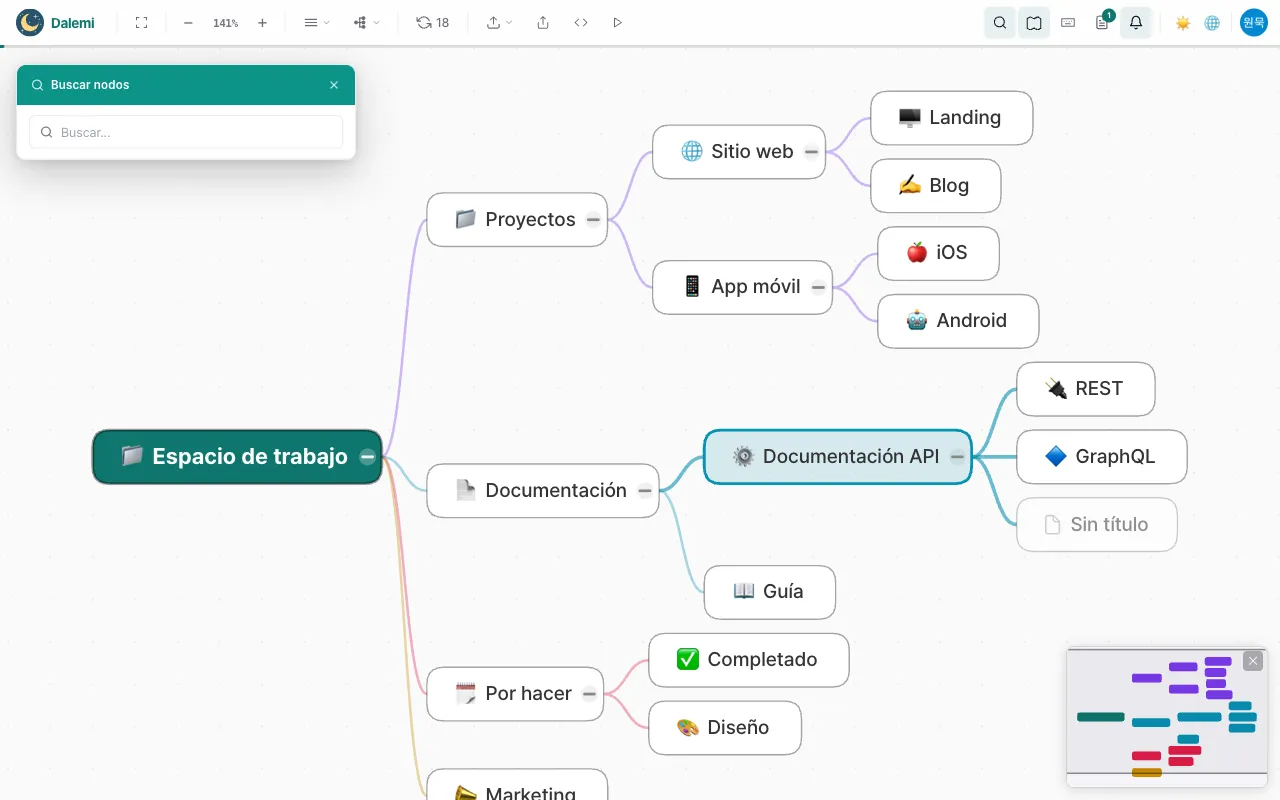Toggle fullscreen mode icon
The width and height of the screenshot is (1280, 800).
coord(141,22)
